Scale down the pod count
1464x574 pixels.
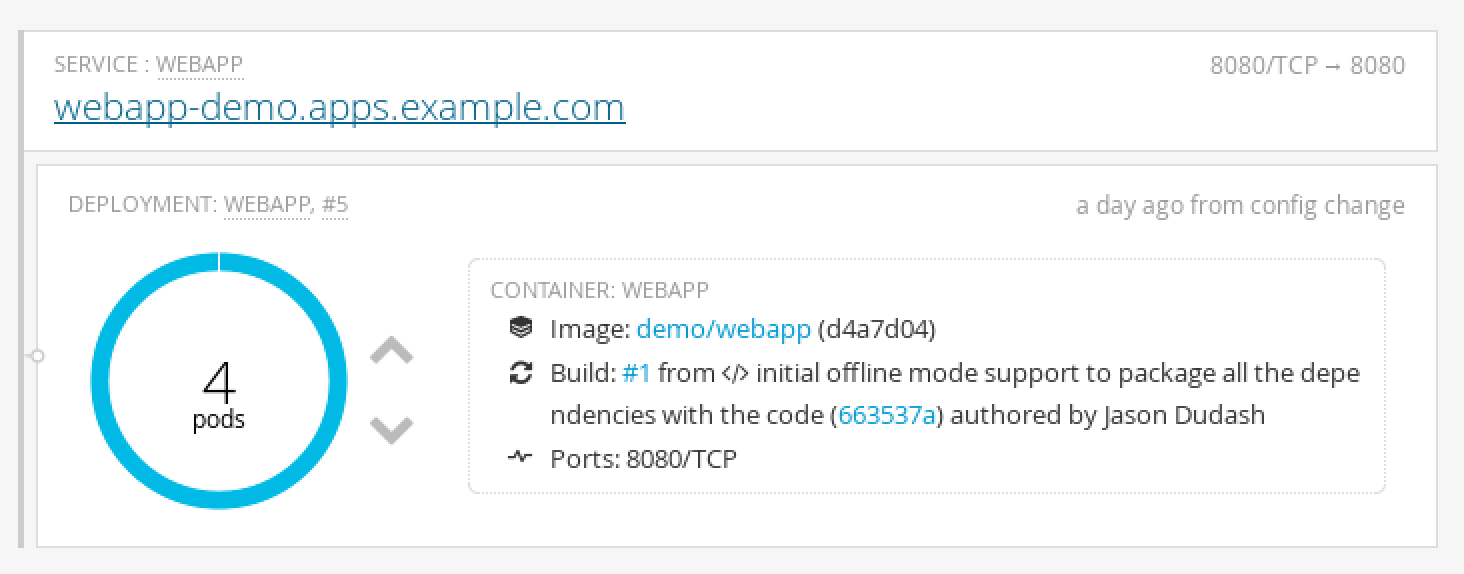[x=391, y=430]
